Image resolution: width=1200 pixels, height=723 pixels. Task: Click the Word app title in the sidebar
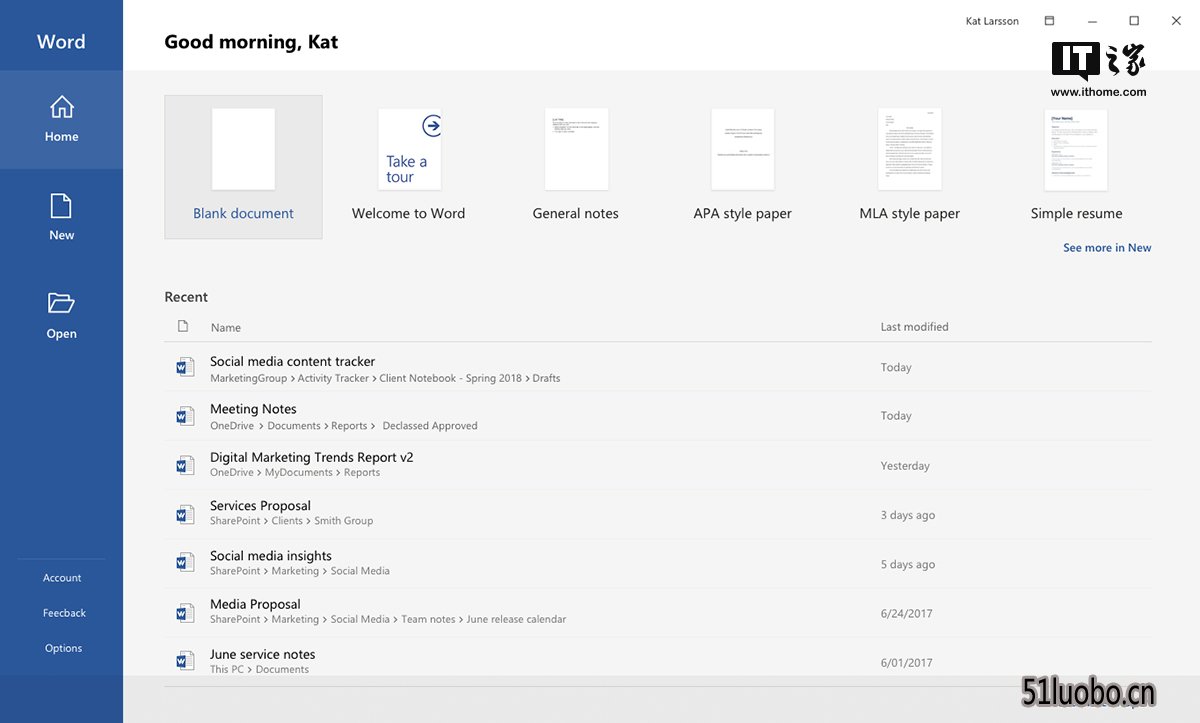[61, 42]
